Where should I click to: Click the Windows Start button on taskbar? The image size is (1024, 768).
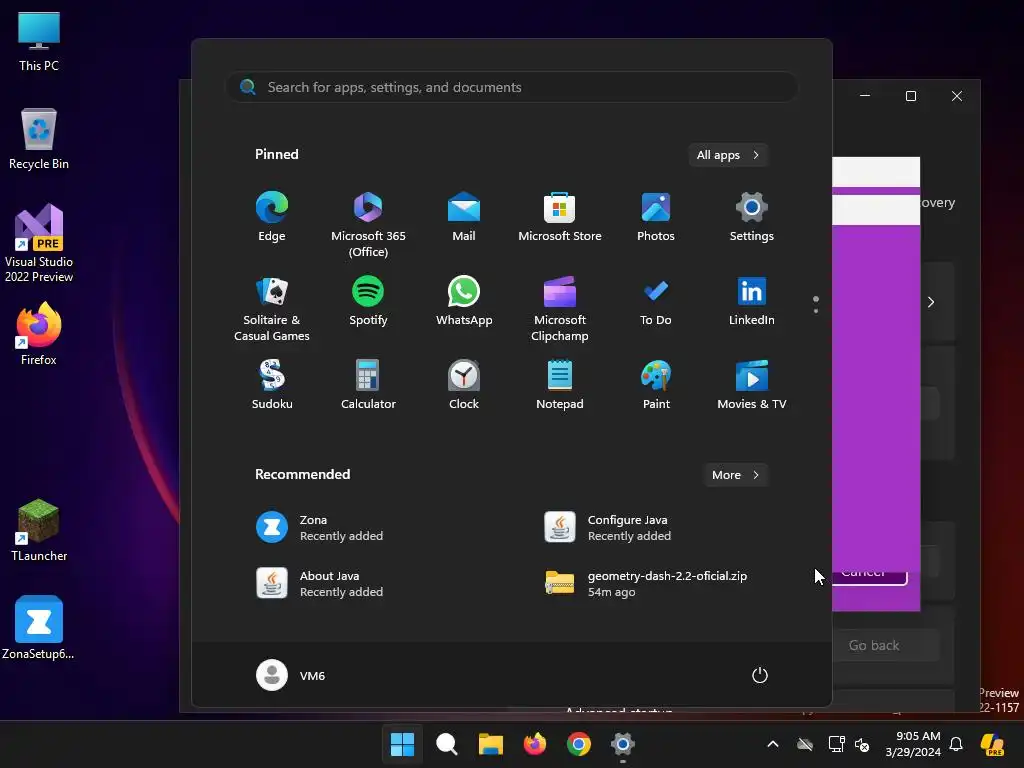tap(402, 744)
